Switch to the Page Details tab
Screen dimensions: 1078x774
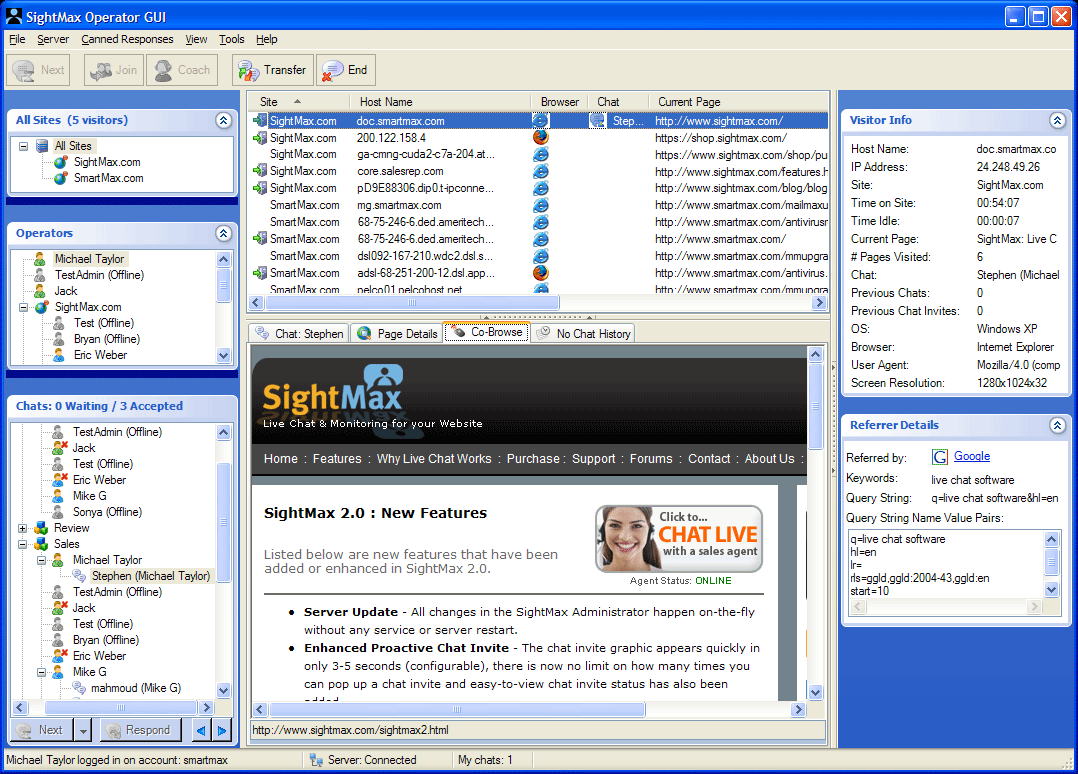tap(397, 333)
